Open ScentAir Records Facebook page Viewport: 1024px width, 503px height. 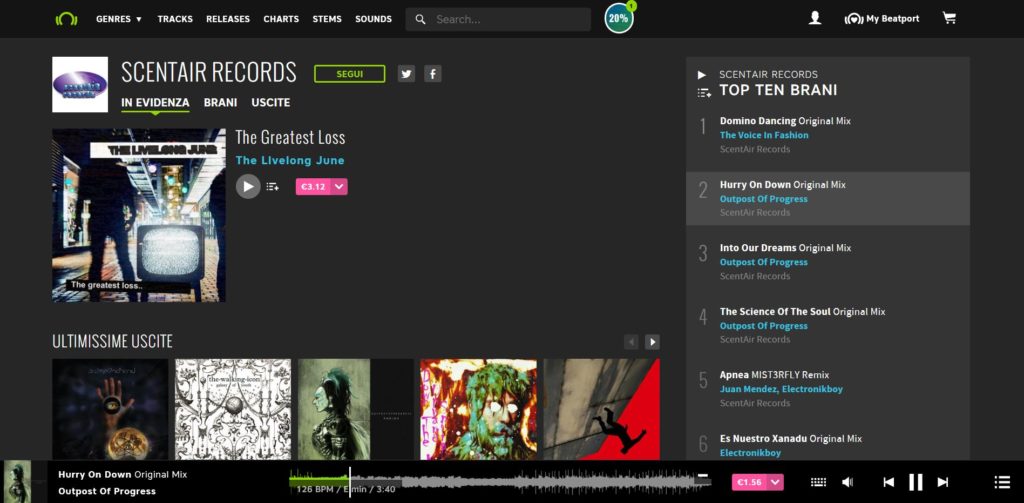point(432,74)
